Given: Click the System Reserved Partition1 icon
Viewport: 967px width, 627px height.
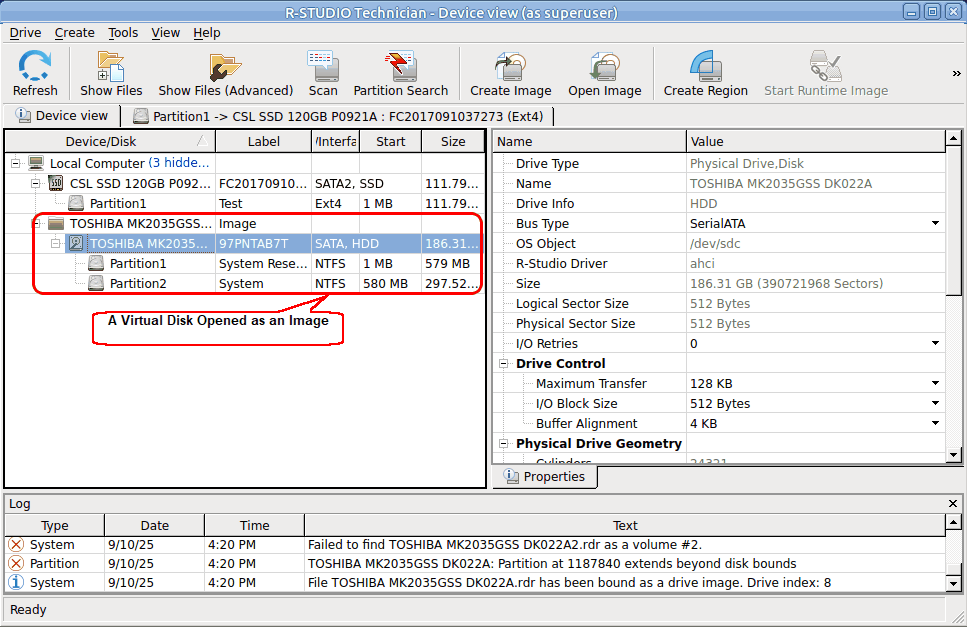Looking at the screenshot, I should (96, 263).
